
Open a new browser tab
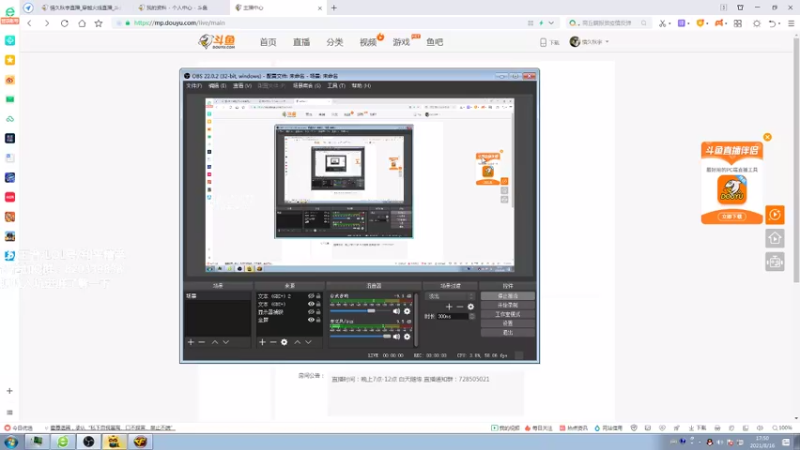(x=334, y=8)
